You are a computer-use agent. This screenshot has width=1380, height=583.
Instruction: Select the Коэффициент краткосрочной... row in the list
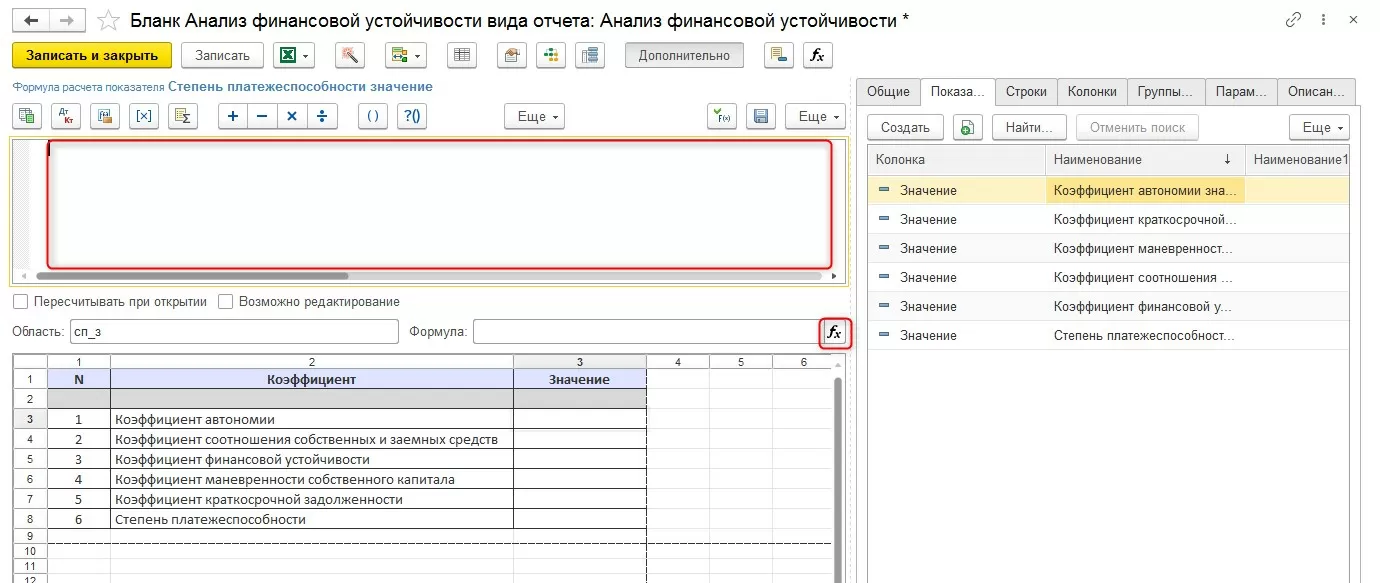[1108, 219]
